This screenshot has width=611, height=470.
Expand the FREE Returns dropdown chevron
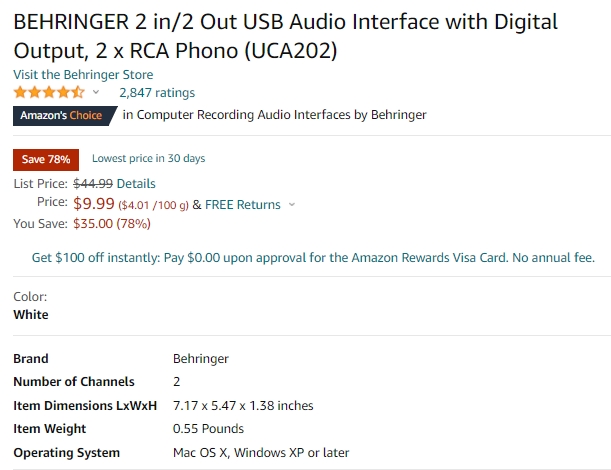click(x=292, y=205)
